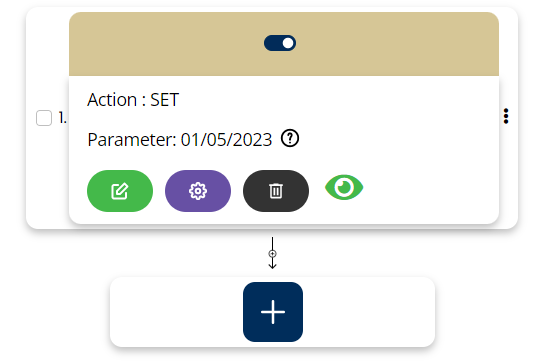The image size is (548, 362).
Task: Edit the step with green pencil button
Action: point(120,191)
